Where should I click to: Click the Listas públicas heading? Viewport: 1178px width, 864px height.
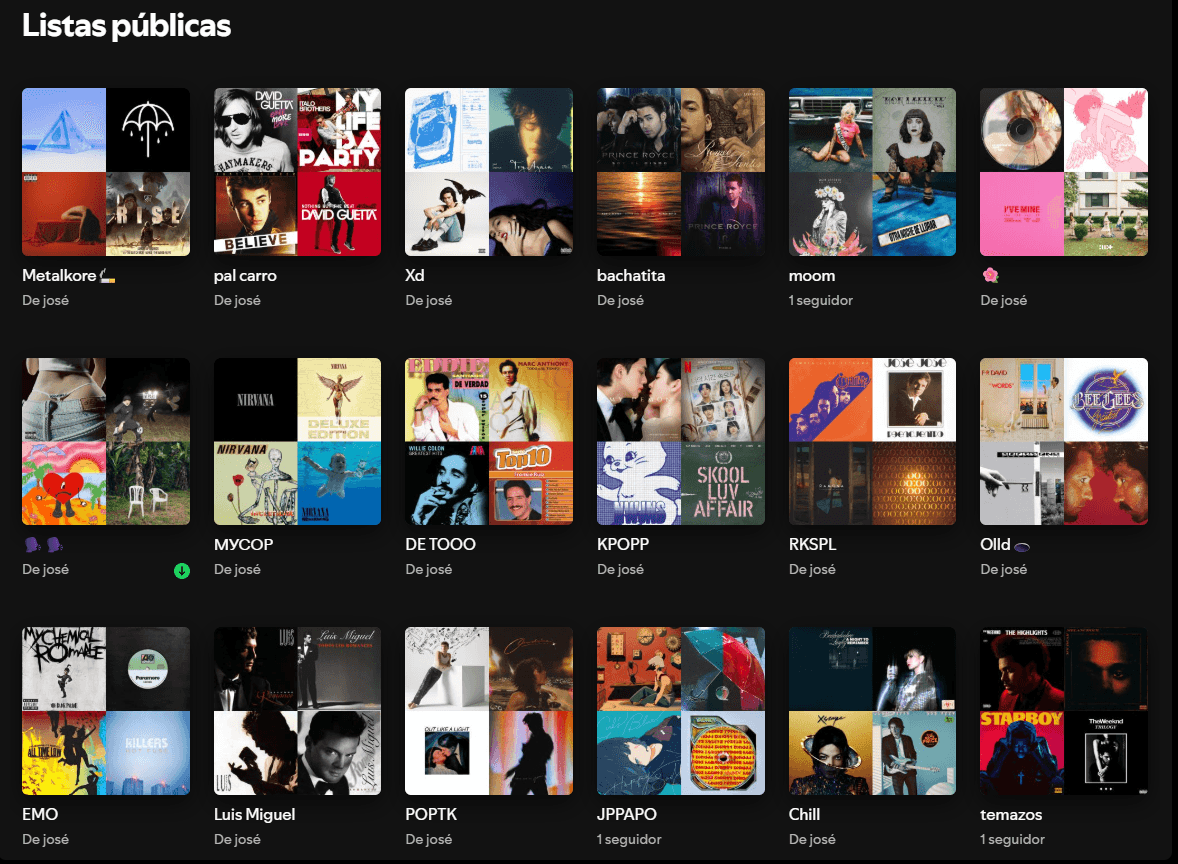tap(126, 26)
